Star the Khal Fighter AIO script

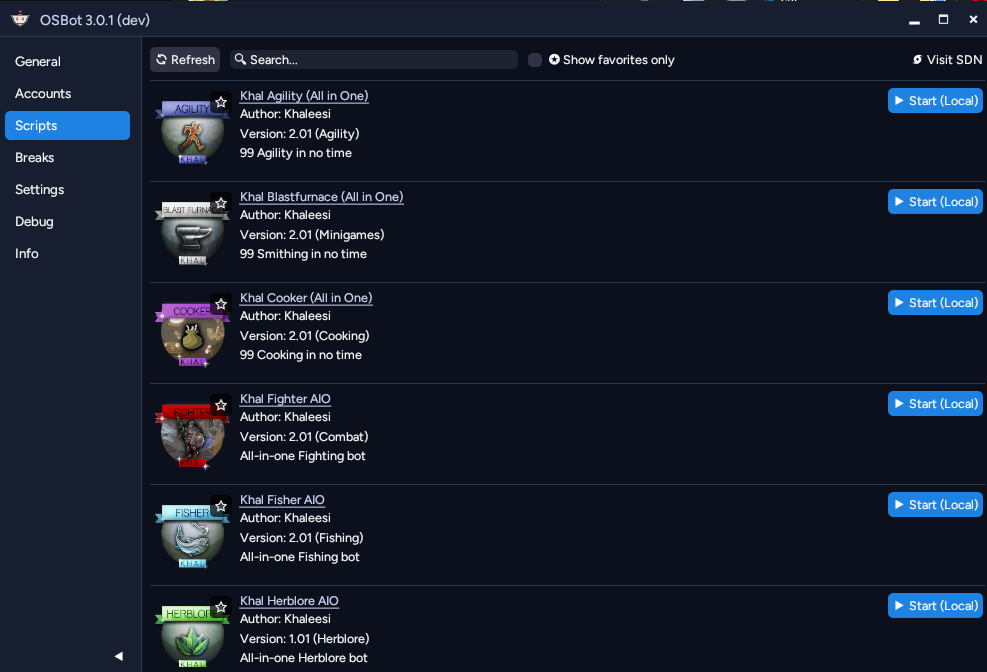point(221,405)
